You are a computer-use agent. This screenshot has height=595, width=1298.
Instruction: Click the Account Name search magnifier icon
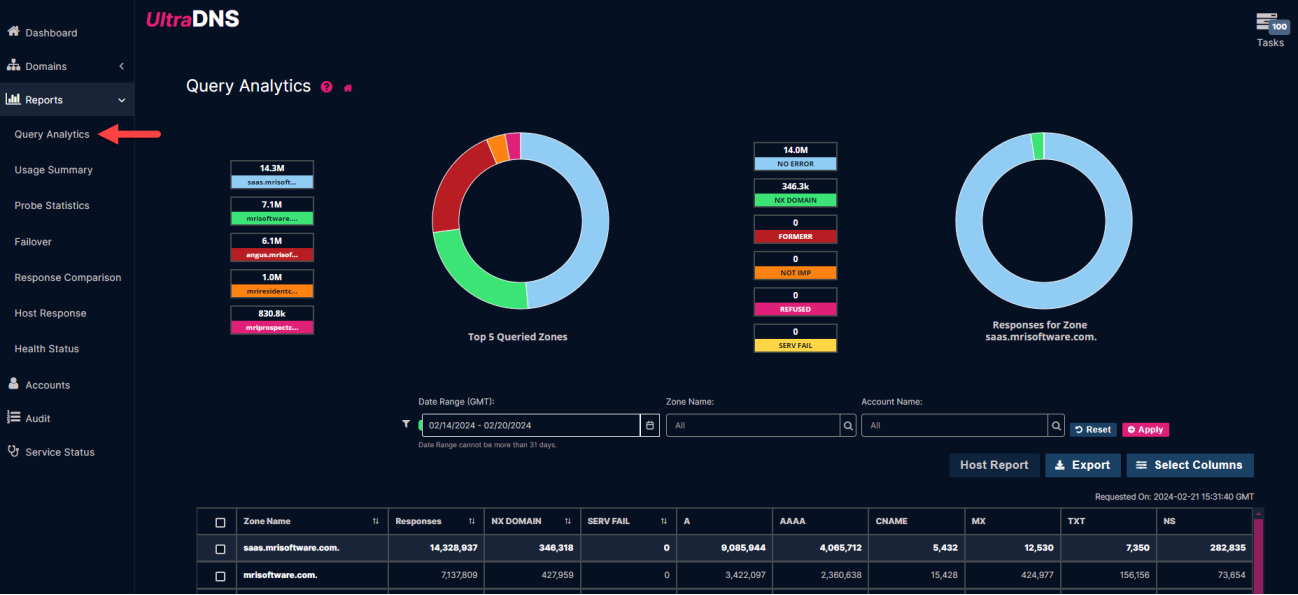[x=1056, y=426]
